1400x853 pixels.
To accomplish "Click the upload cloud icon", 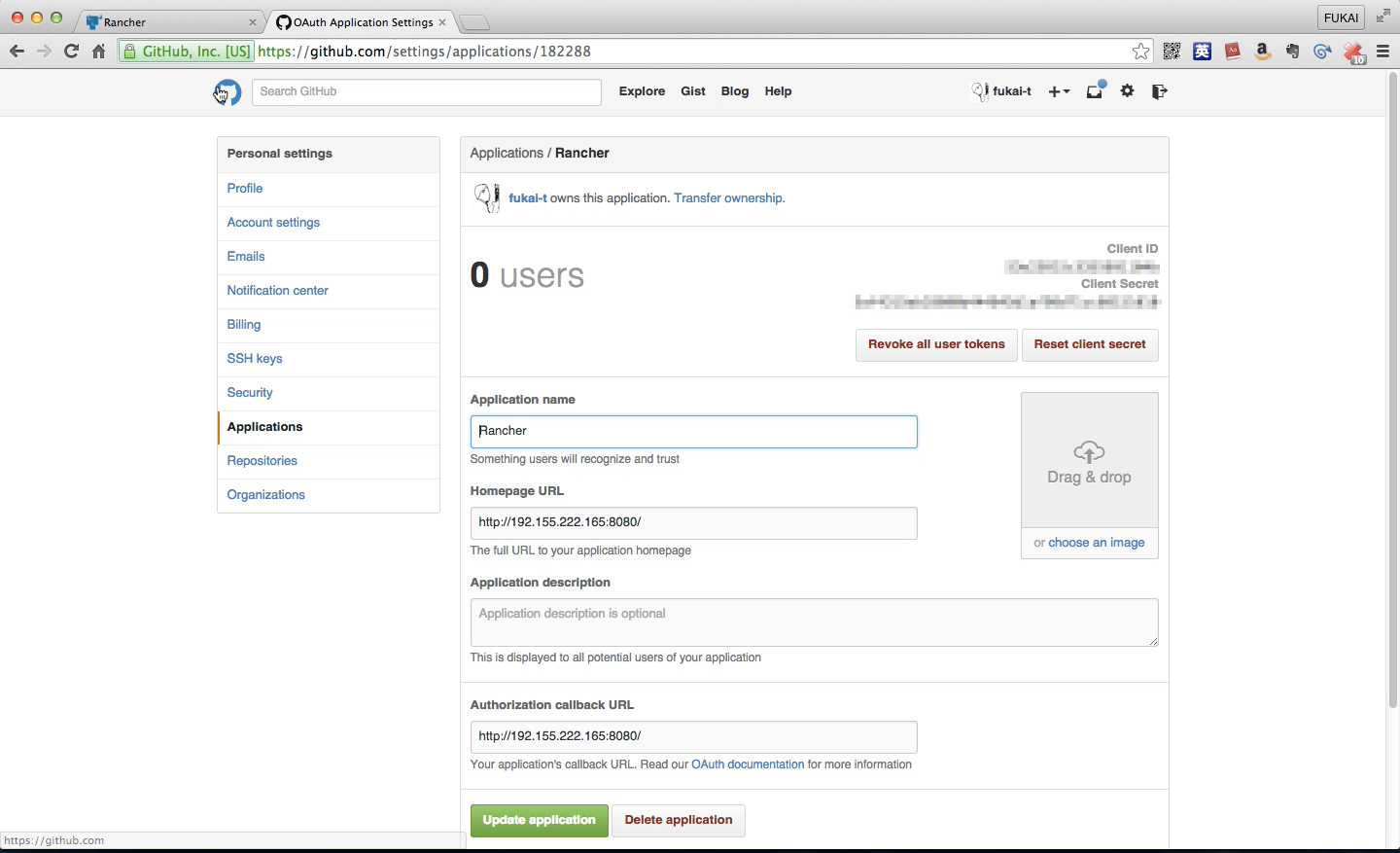I will 1089,452.
